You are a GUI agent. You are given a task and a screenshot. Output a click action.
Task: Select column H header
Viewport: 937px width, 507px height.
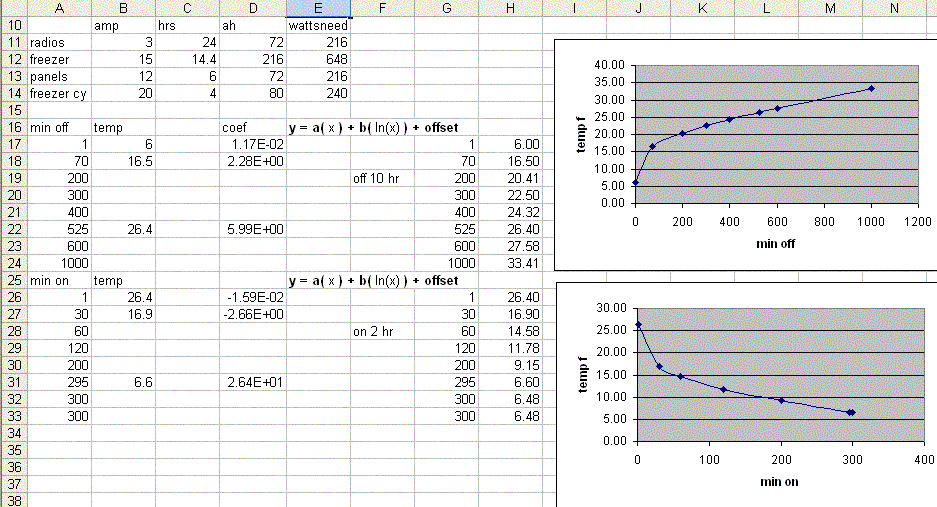click(x=510, y=8)
